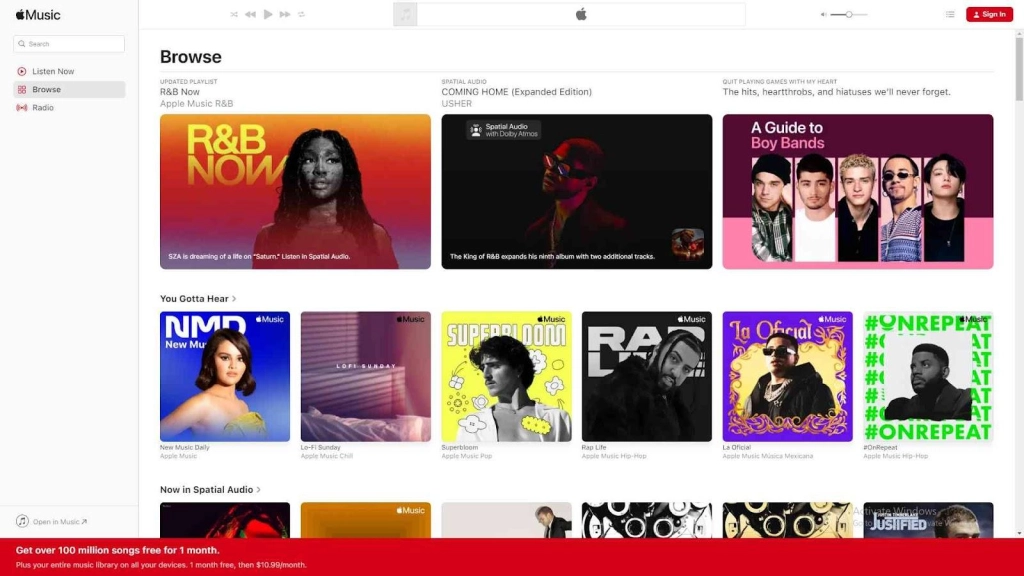Start playback with the play button

click(268, 14)
